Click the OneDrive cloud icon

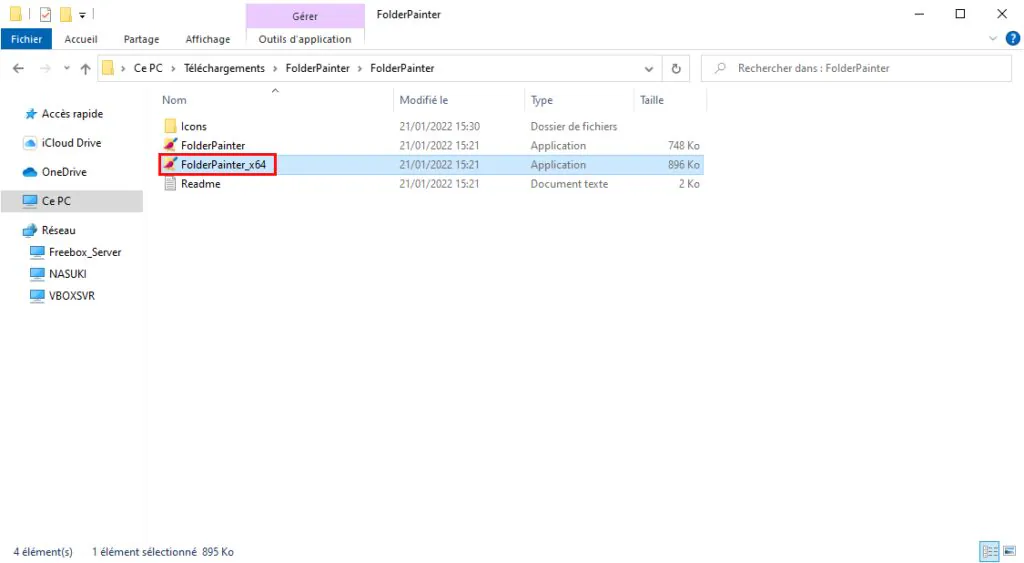coord(30,172)
